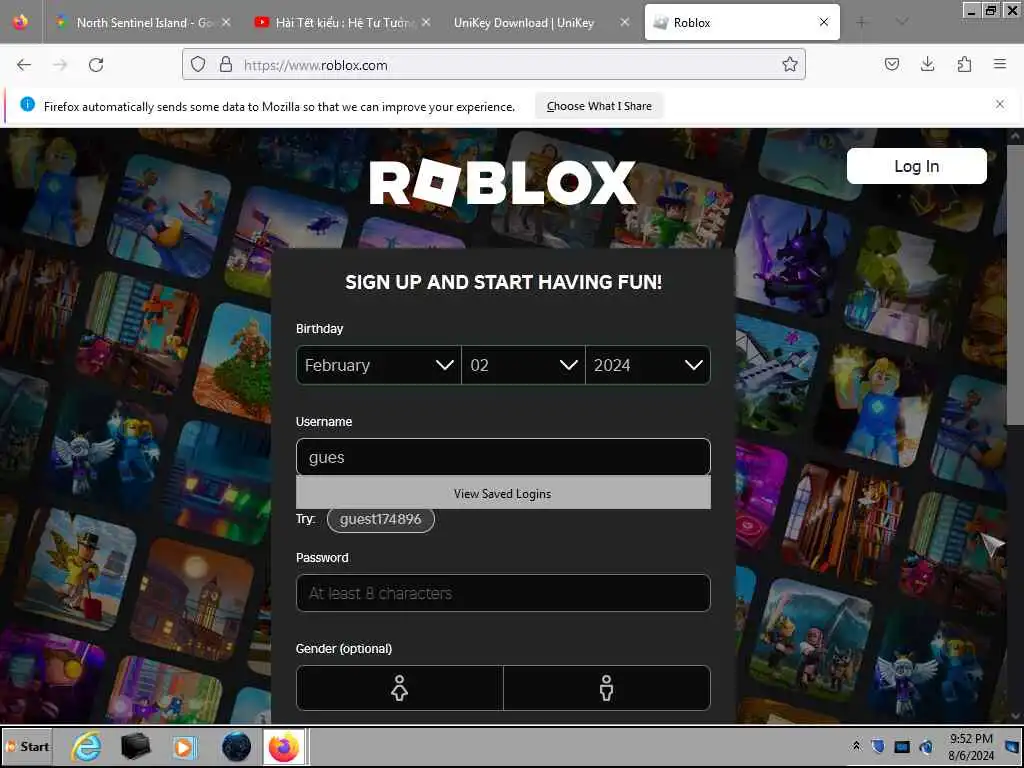Open the Extensions puzzle icon
Screen dimensions: 1024x768
964,64
